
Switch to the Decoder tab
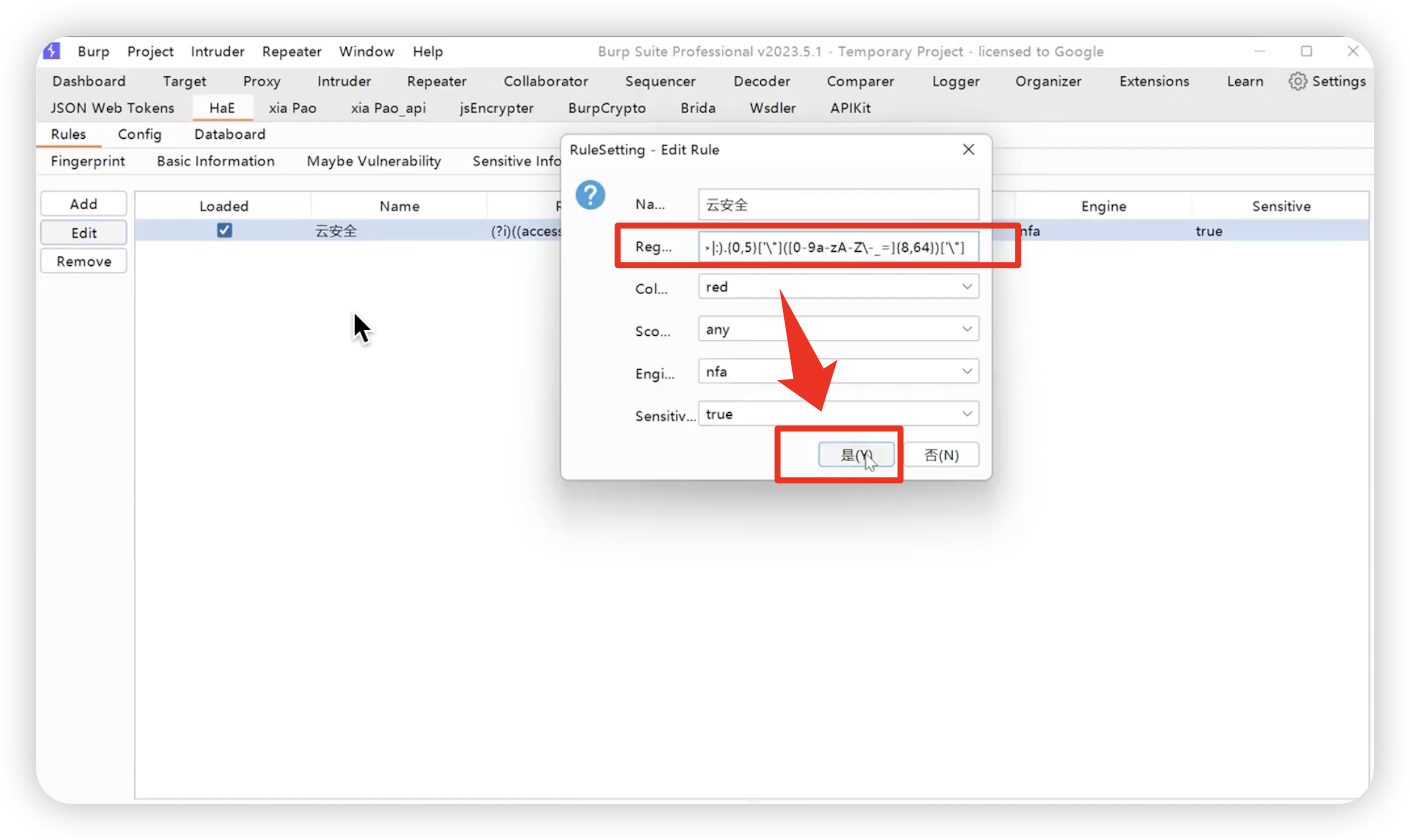pos(762,81)
